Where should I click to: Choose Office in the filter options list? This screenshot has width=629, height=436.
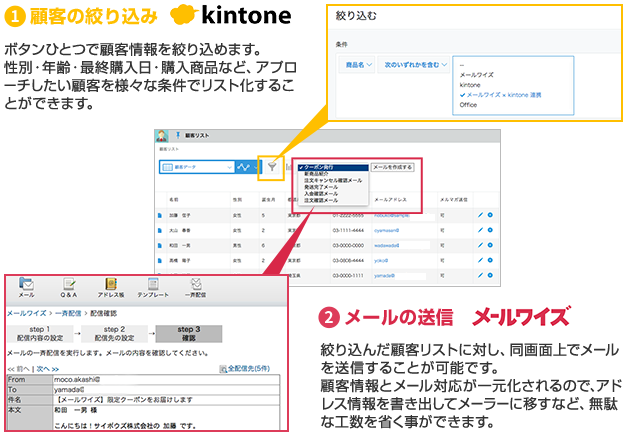[469, 103]
